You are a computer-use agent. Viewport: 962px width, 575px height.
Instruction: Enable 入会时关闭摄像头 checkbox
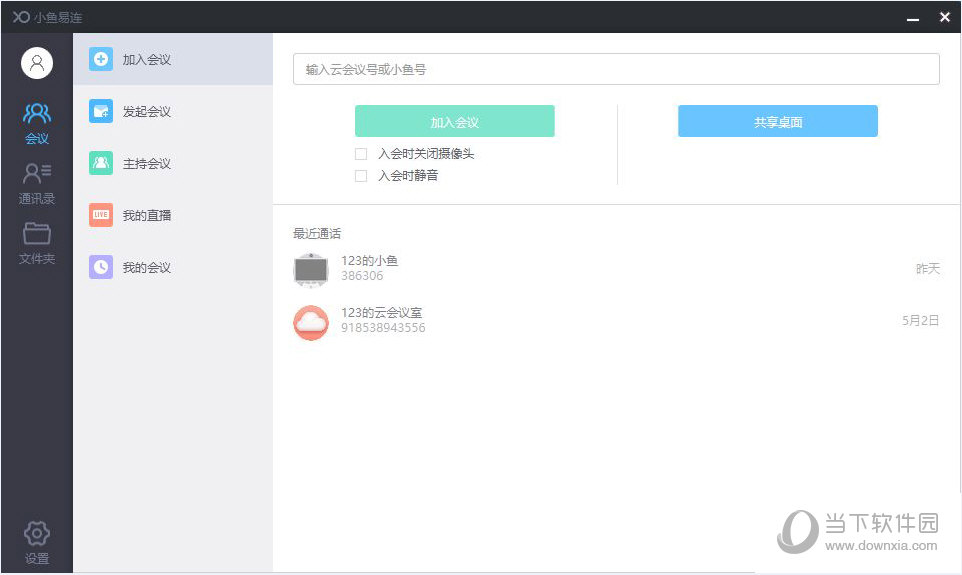click(361, 154)
